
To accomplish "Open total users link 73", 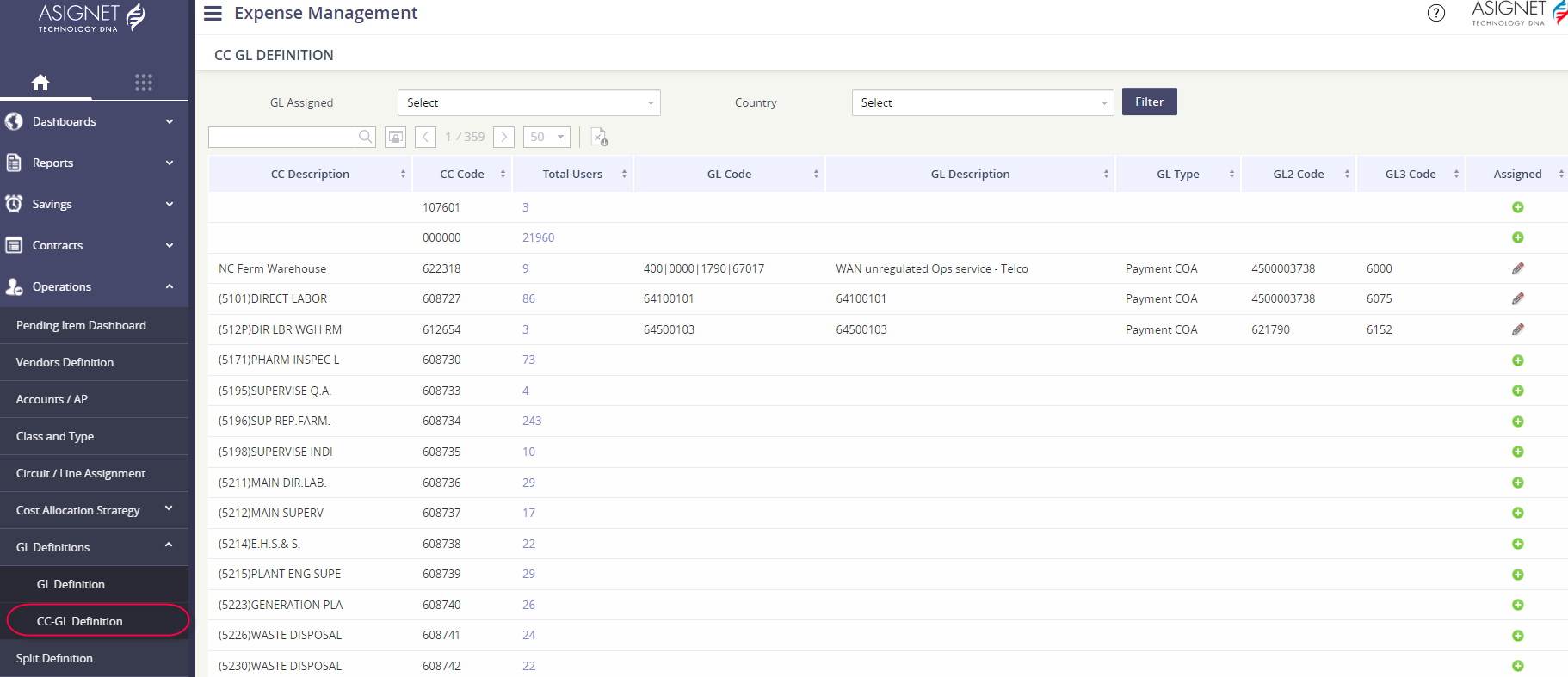I will [528, 360].
